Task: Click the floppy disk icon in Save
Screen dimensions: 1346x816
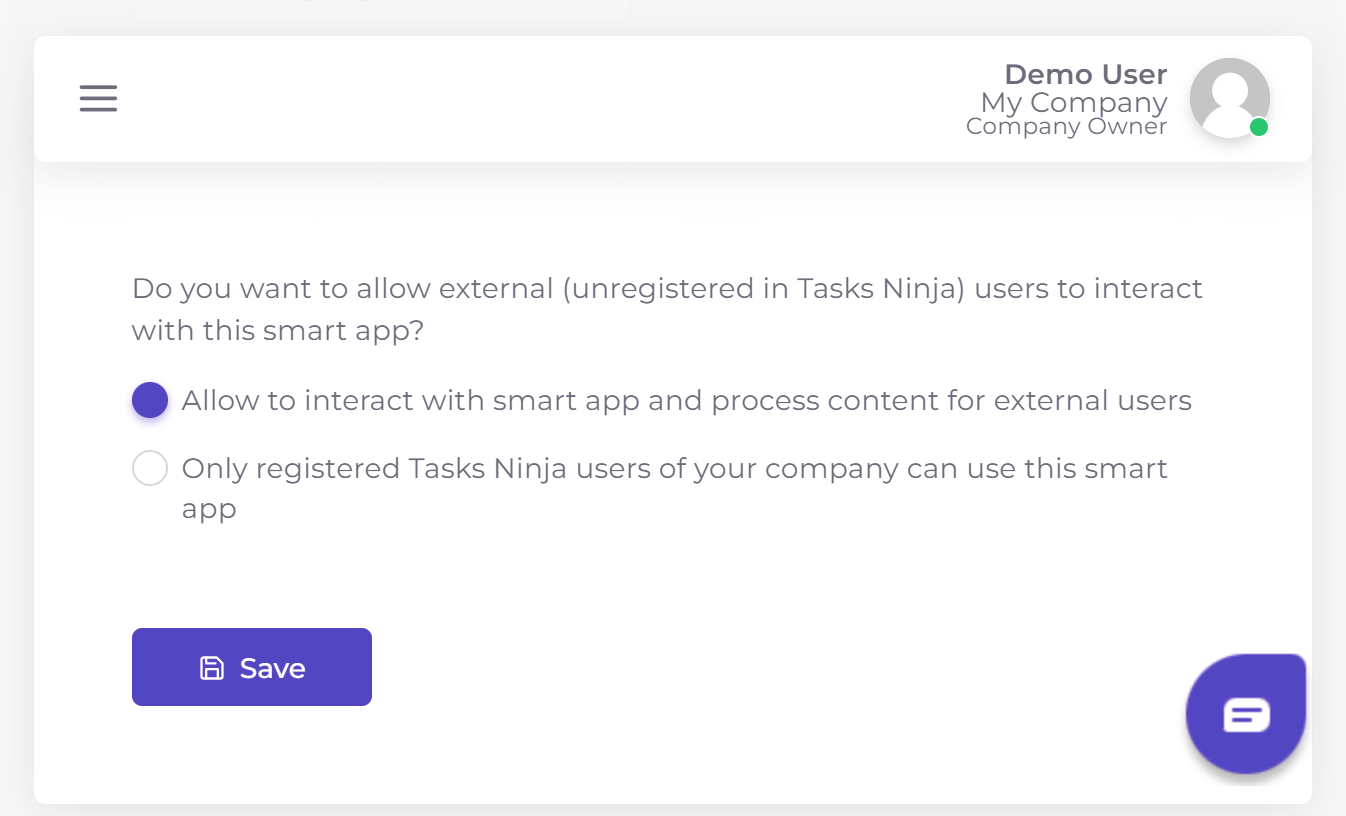Action: 212,668
